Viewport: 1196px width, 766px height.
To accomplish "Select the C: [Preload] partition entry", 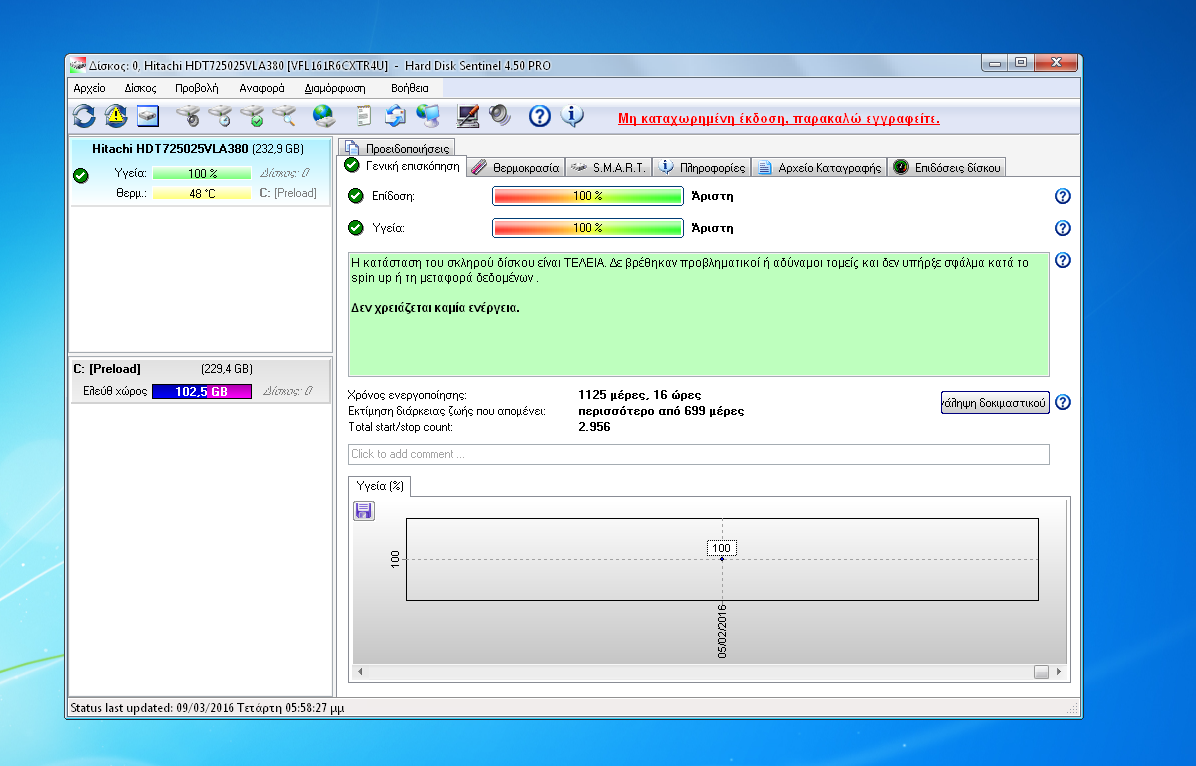I will [201, 380].
